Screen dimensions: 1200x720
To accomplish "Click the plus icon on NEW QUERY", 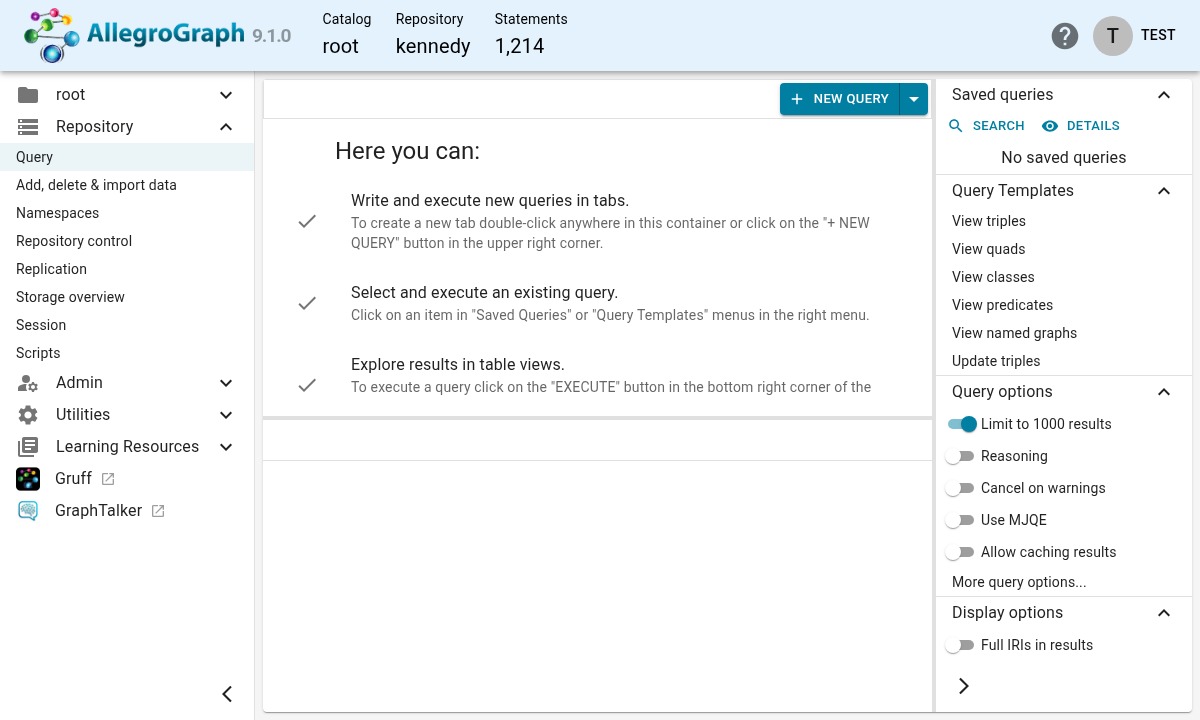I will pyautogui.click(x=797, y=99).
